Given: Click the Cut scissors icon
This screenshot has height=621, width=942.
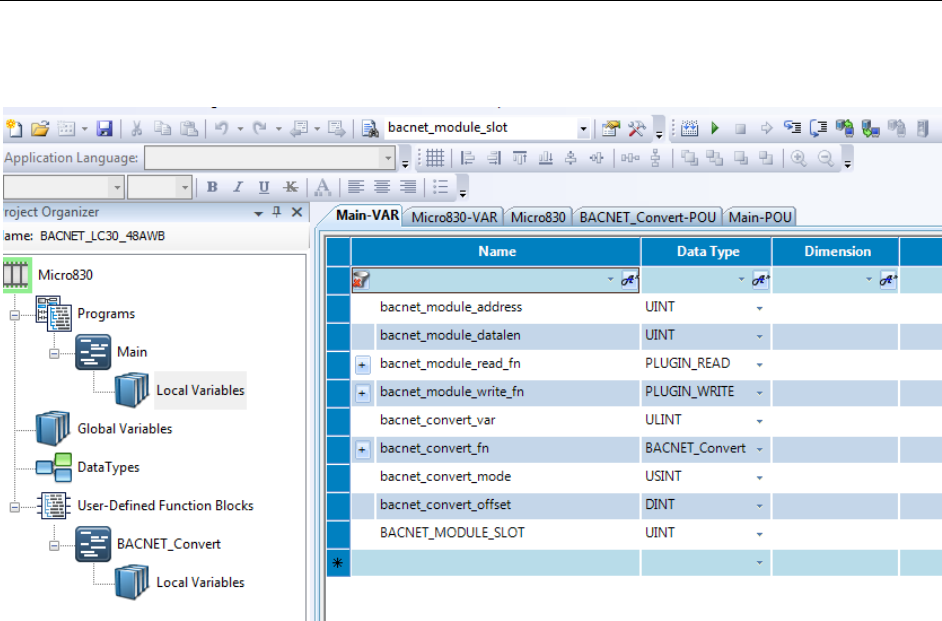Looking at the screenshot, I should 137,129.
